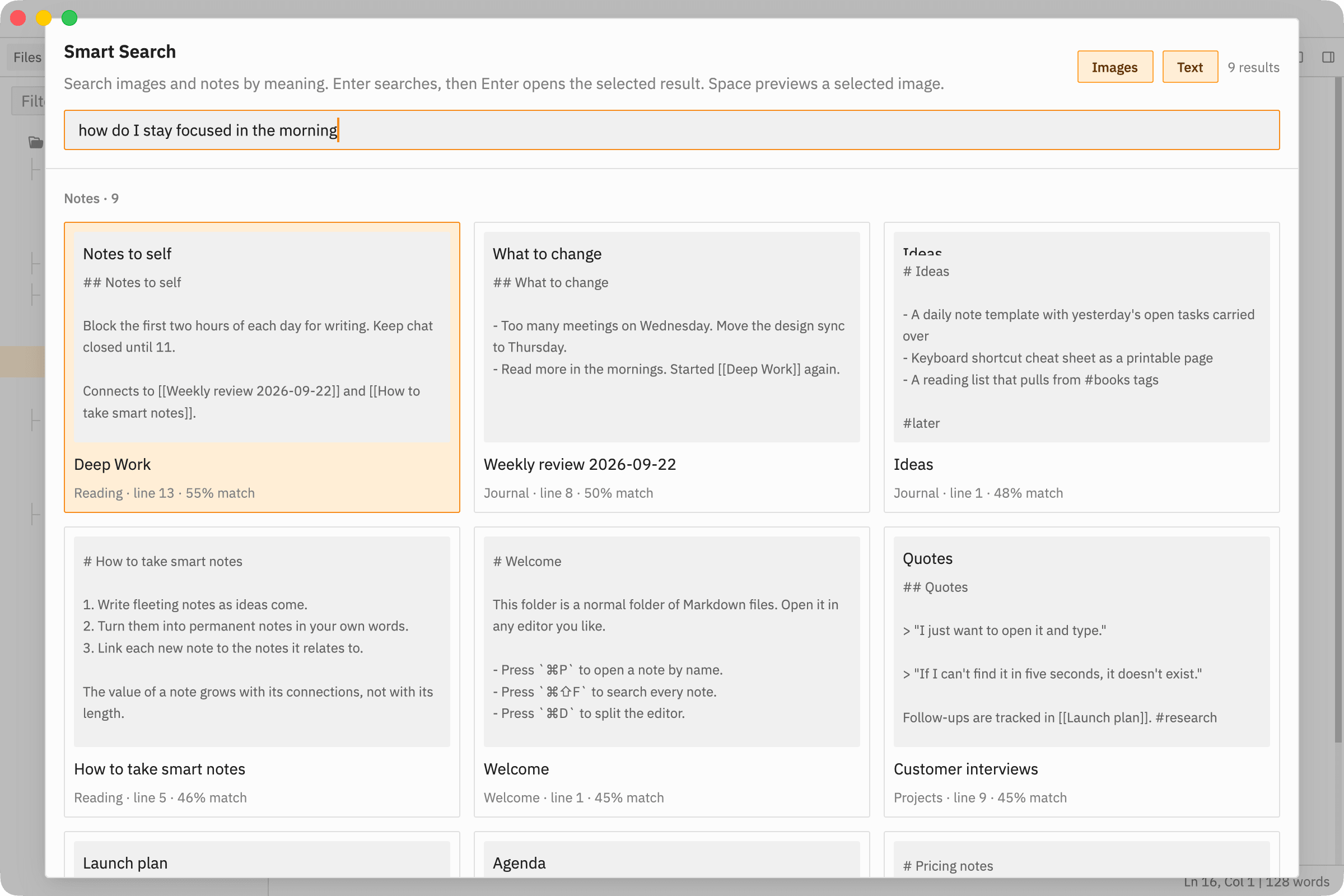Click 'Journal · line 1 · 48% match' text
Viewport: 1344px width, 896px height.
click(978, 493)
